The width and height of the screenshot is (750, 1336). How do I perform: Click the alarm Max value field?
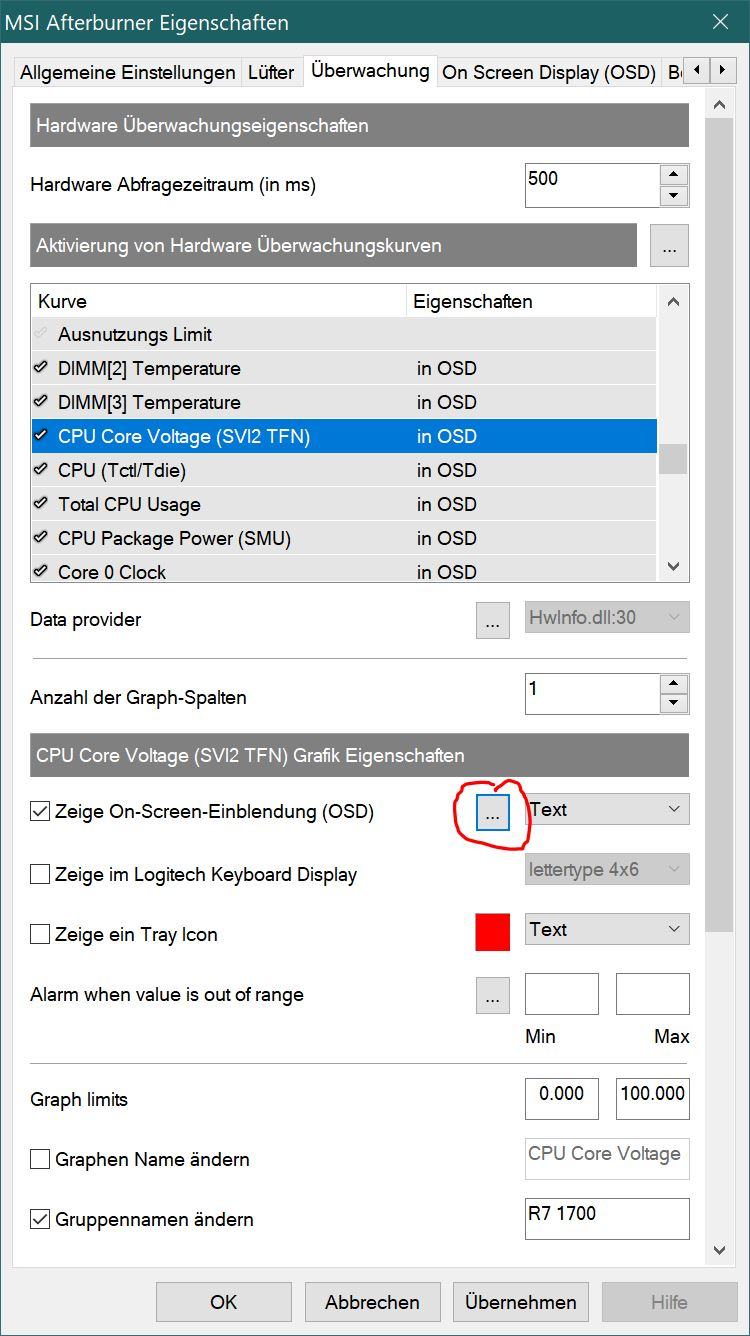(x=652, y=994)
